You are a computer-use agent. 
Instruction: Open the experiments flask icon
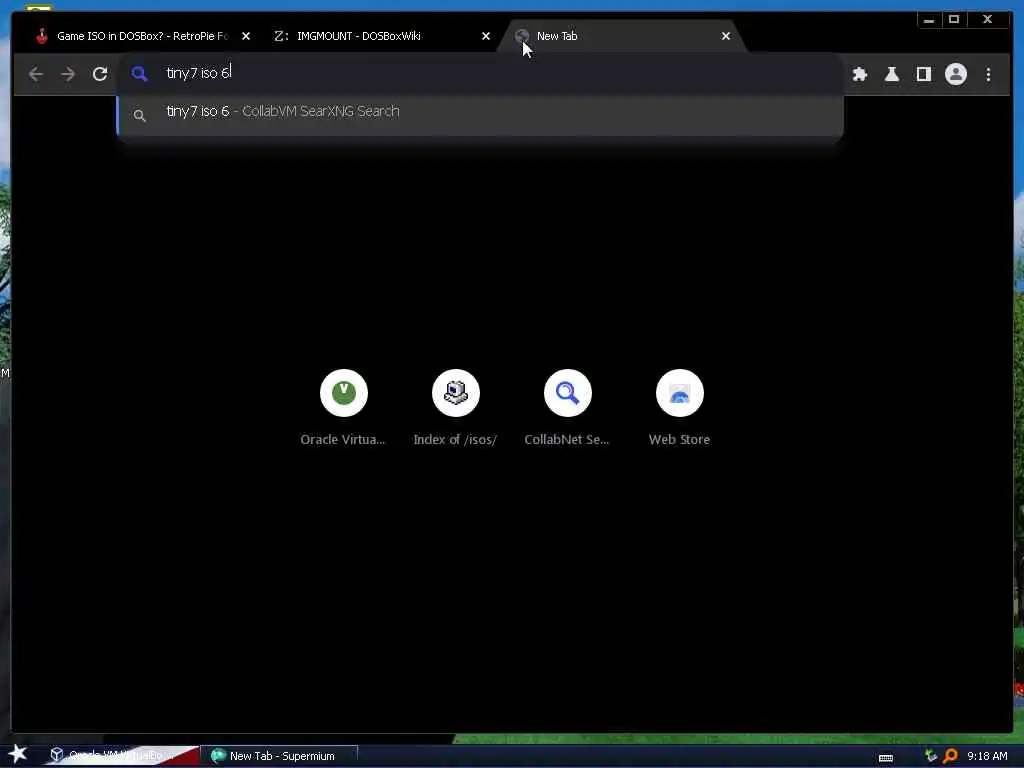[891, 74]
